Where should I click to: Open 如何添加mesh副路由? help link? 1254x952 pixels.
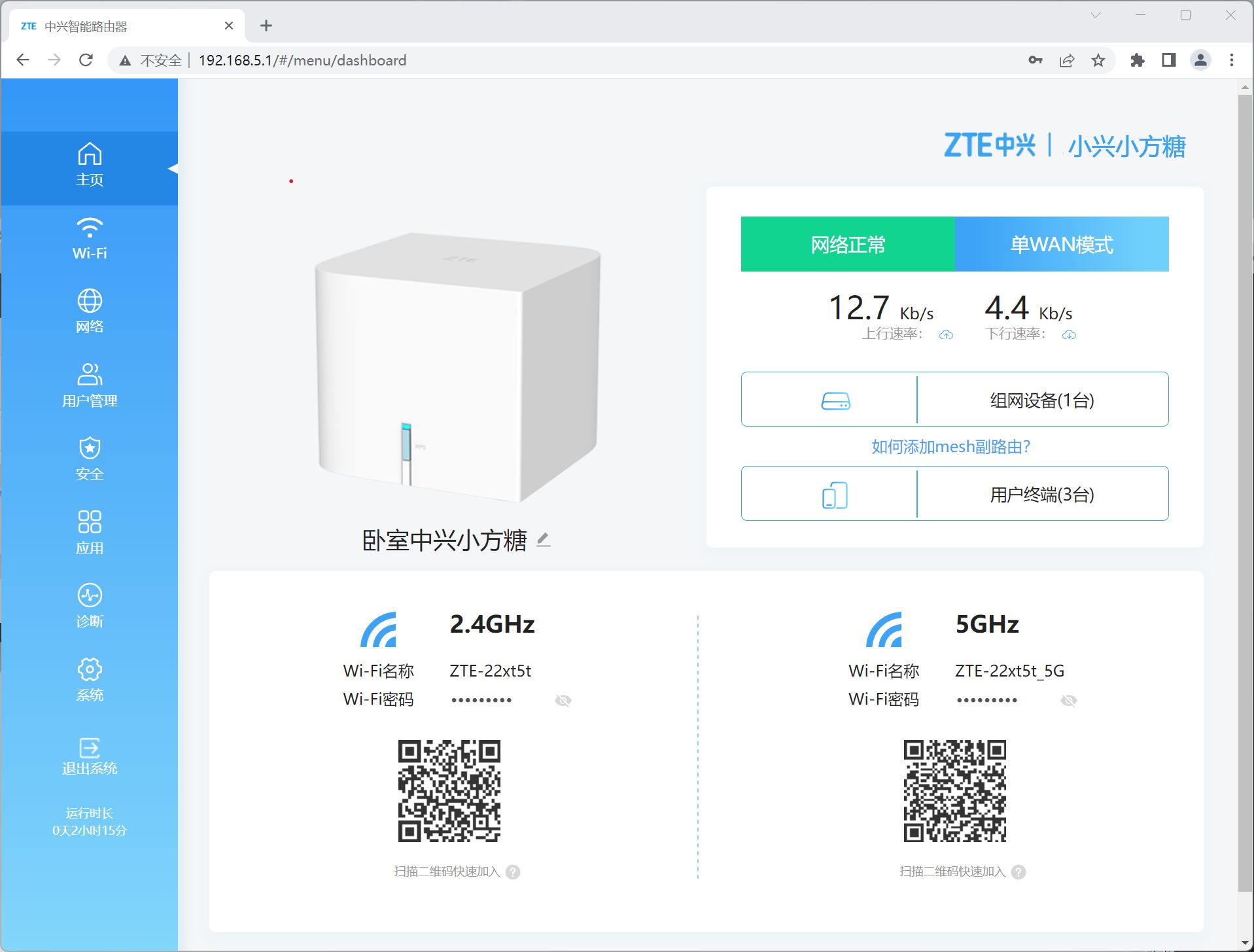[x=950, y=446]
